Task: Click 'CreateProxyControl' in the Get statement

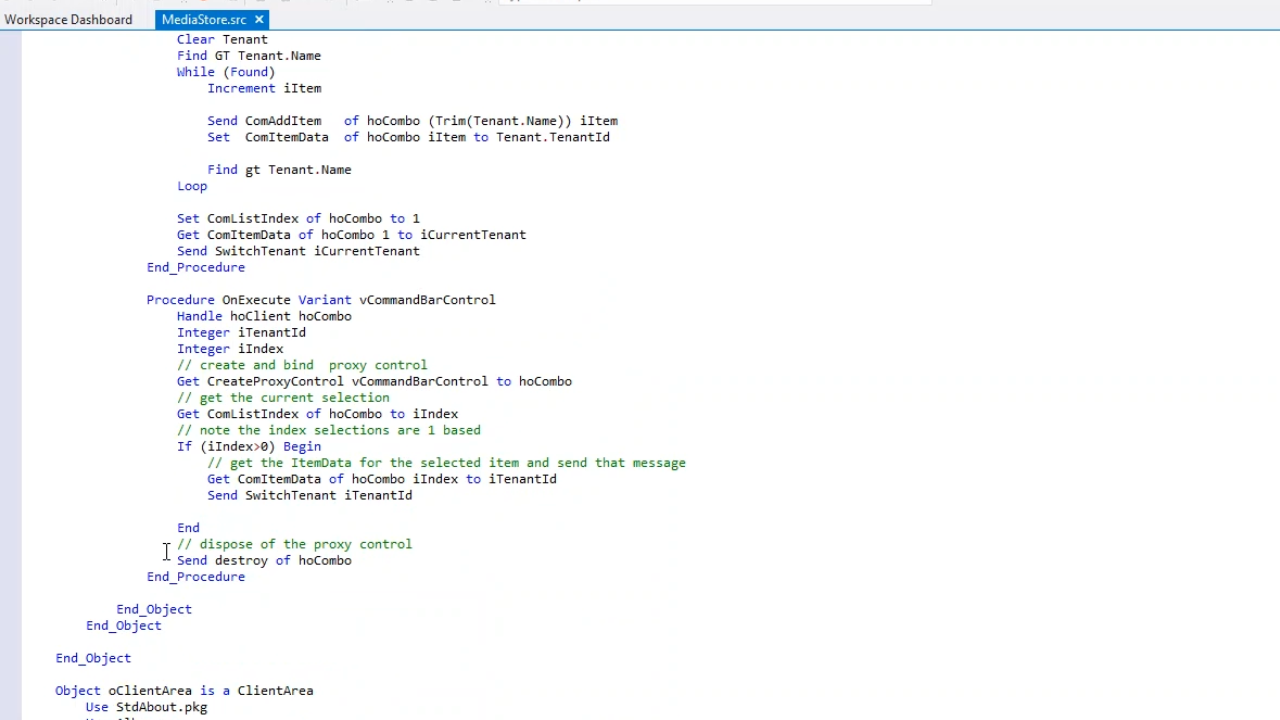Action: pos(275,381)
